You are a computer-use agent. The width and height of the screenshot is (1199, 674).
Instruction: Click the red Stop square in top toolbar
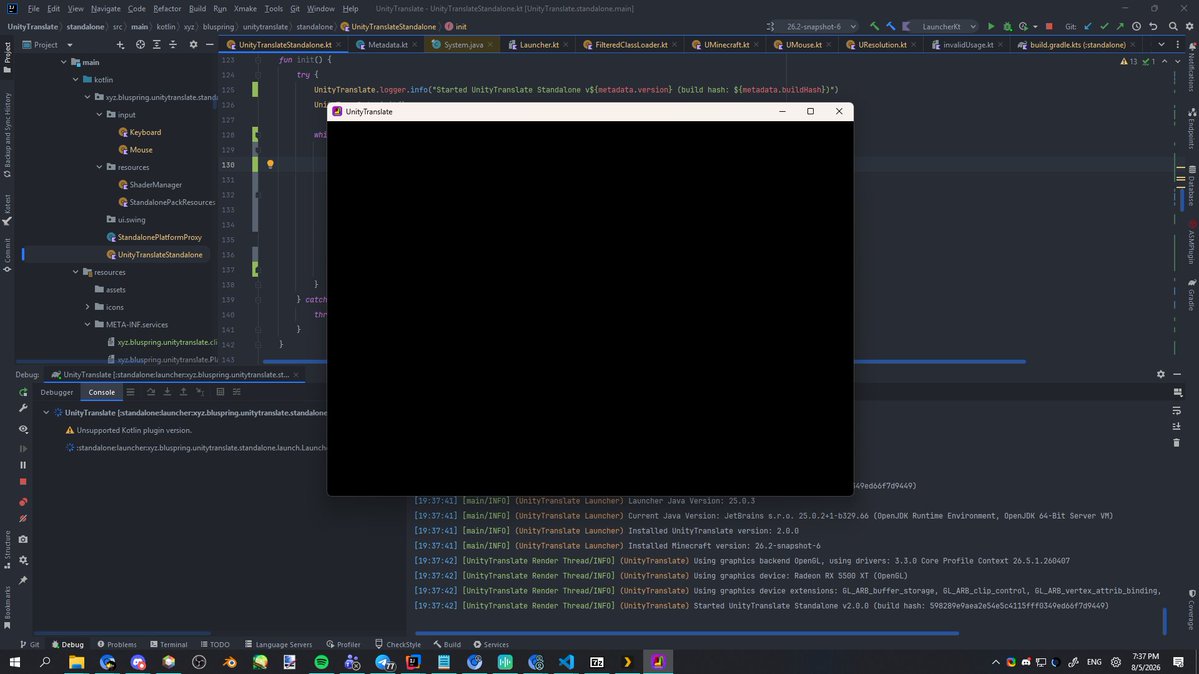tap(1049, 26)
